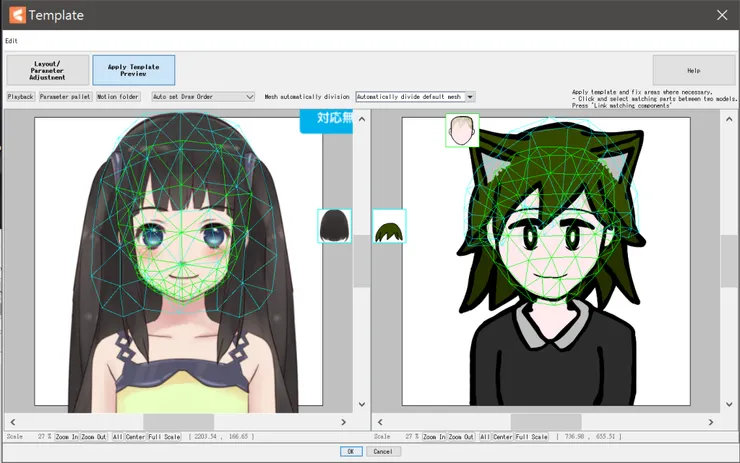Screen dimensions: 740x463
Task: Click right panel vertical scroll down arrow
Action: 729,404
